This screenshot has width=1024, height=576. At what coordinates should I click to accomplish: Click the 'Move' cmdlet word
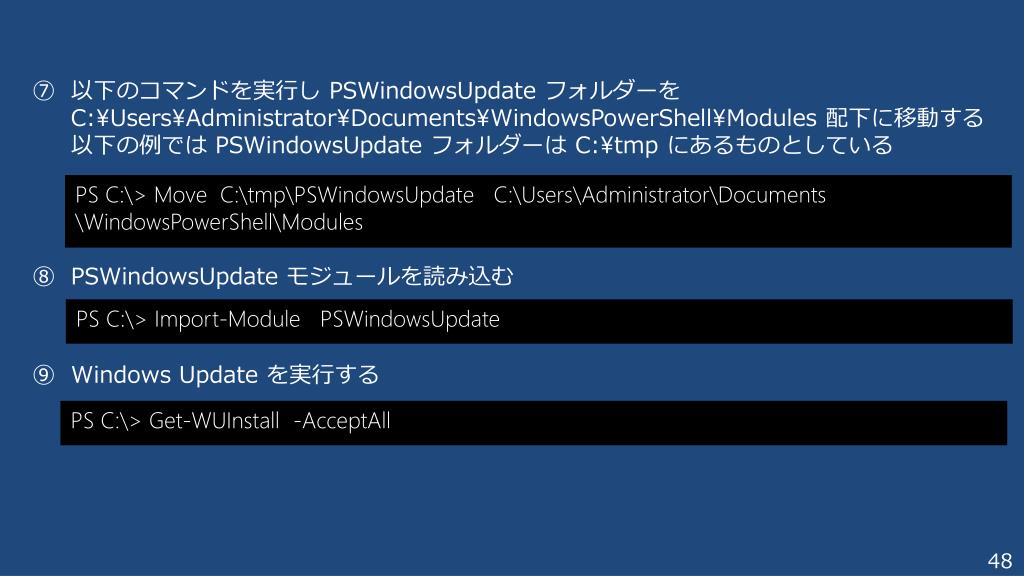pos(180,195)
